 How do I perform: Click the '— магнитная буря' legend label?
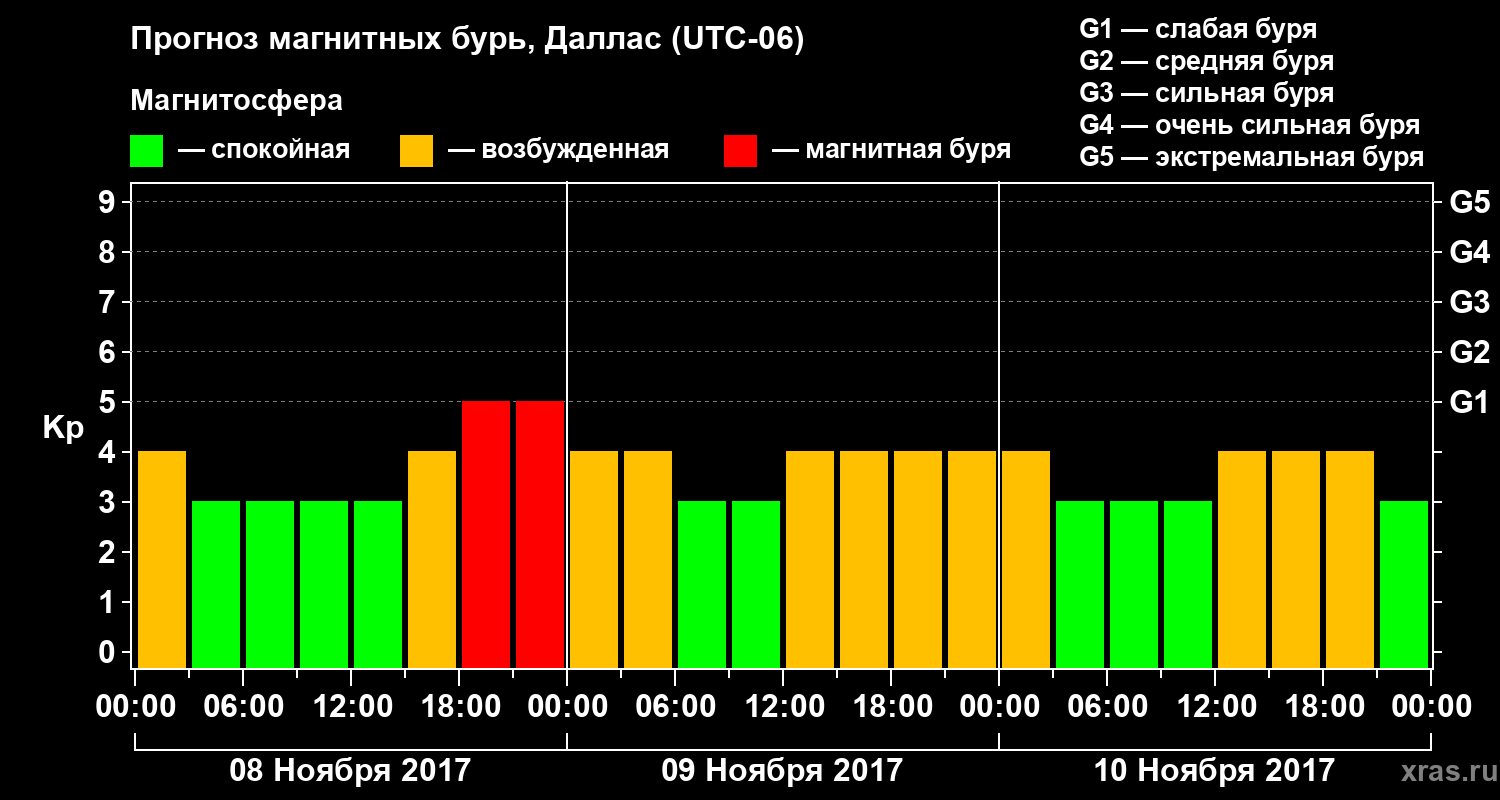(x=892, y=151)
